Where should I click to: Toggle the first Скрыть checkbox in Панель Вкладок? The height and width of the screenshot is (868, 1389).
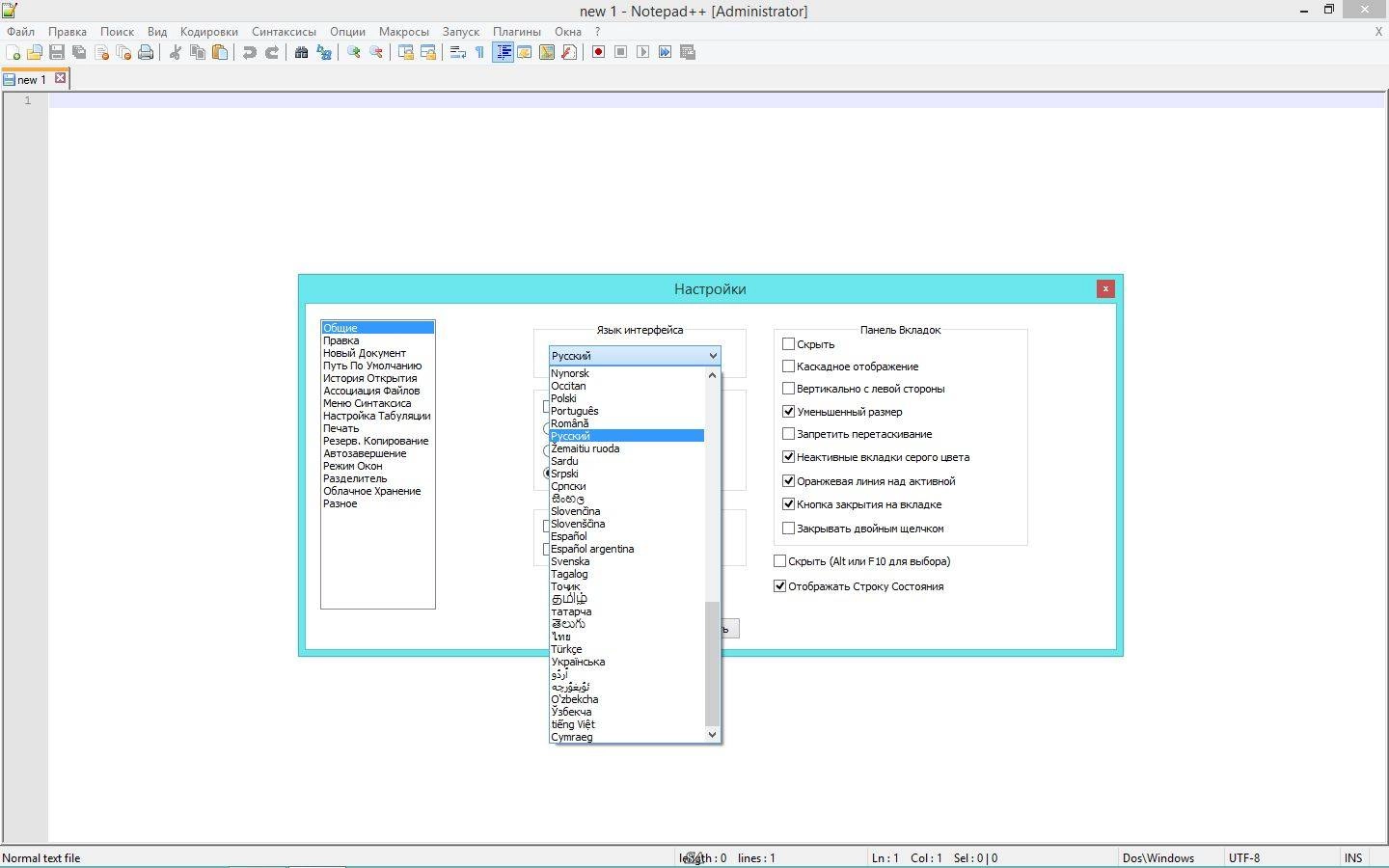(x=788, y=343)
